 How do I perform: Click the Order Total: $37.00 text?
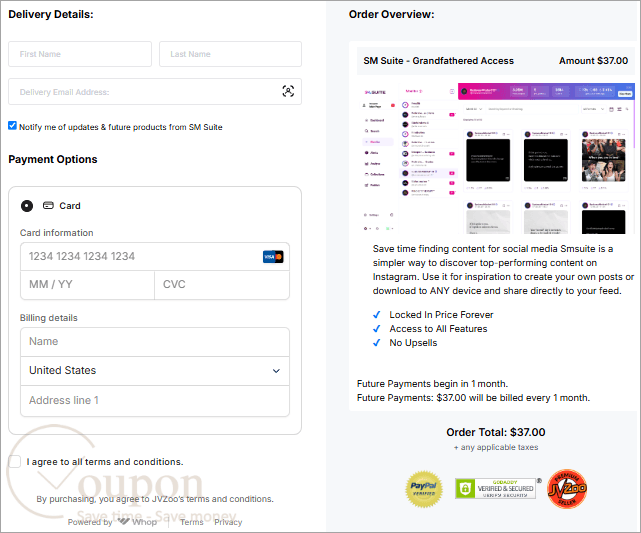(495, 432)
